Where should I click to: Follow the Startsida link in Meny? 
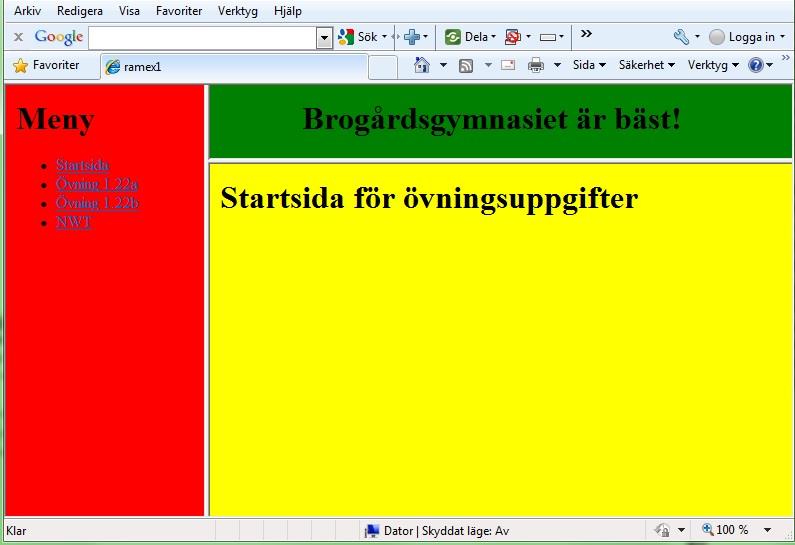point(83,165)
